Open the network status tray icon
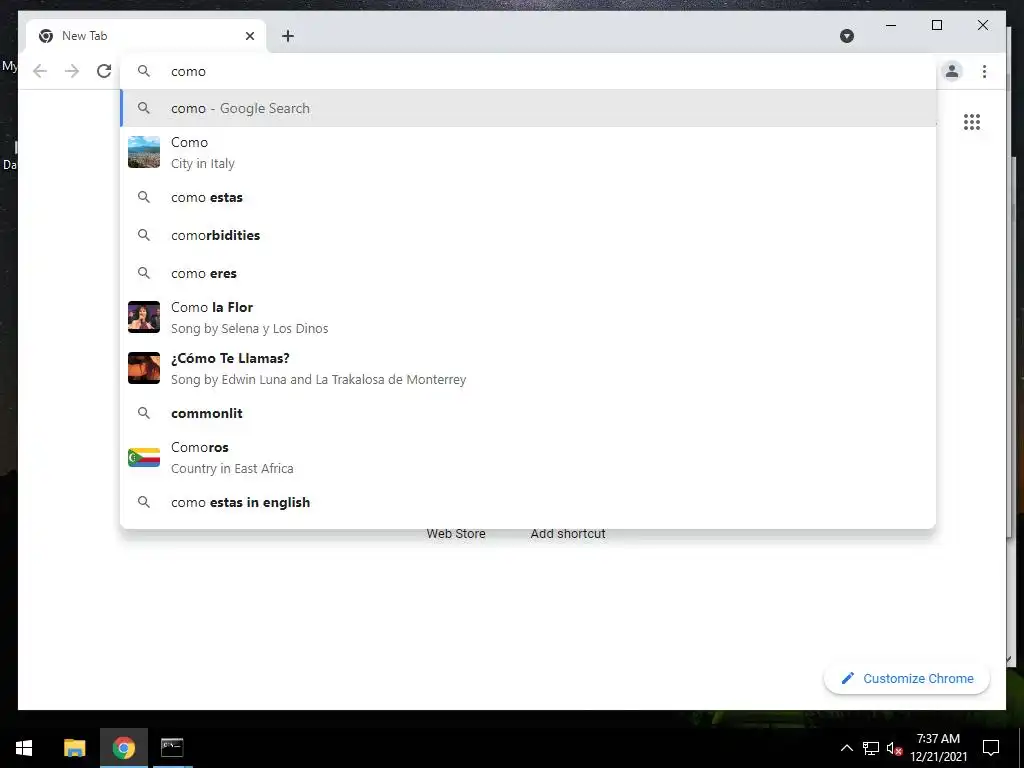The height and width of the screenshot is (768, 1024). 871,748
